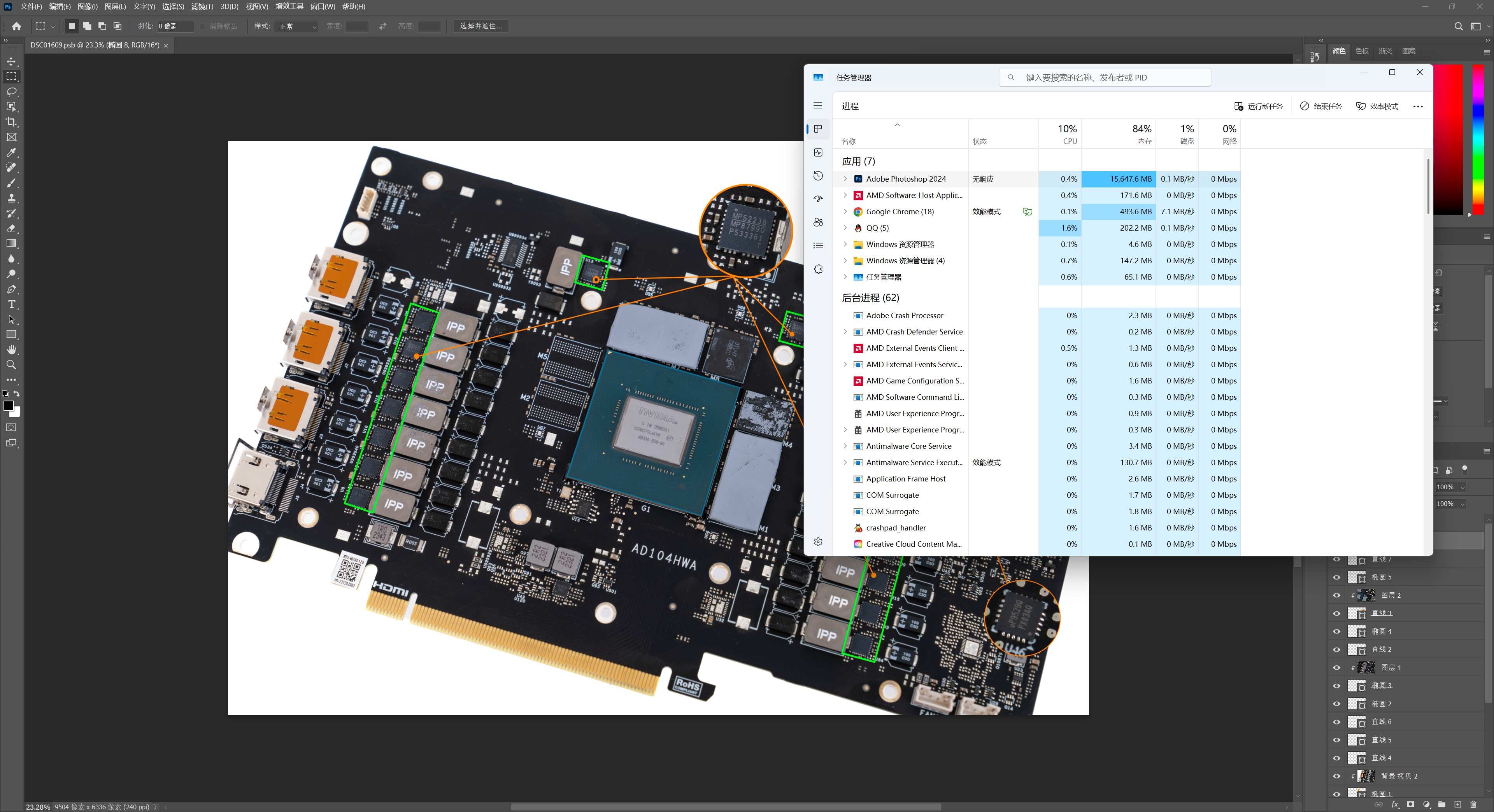Screen dimensions: 1494x812
Task: Hide the 椭圆 5 layer
Action: point(1337,577)
